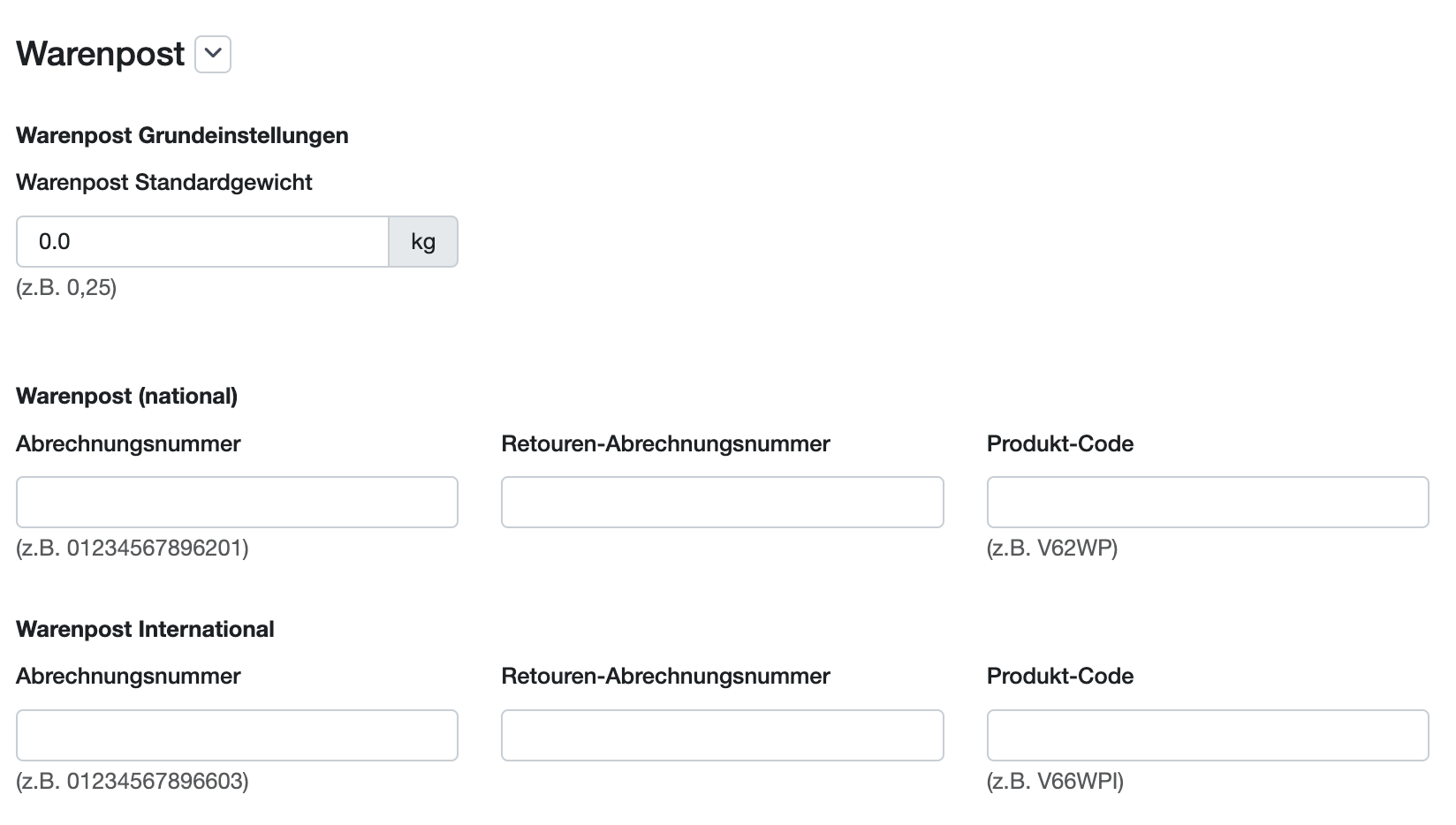
Task: Focus International Produkt-Code input
Action: click(x=1208, y=736)
